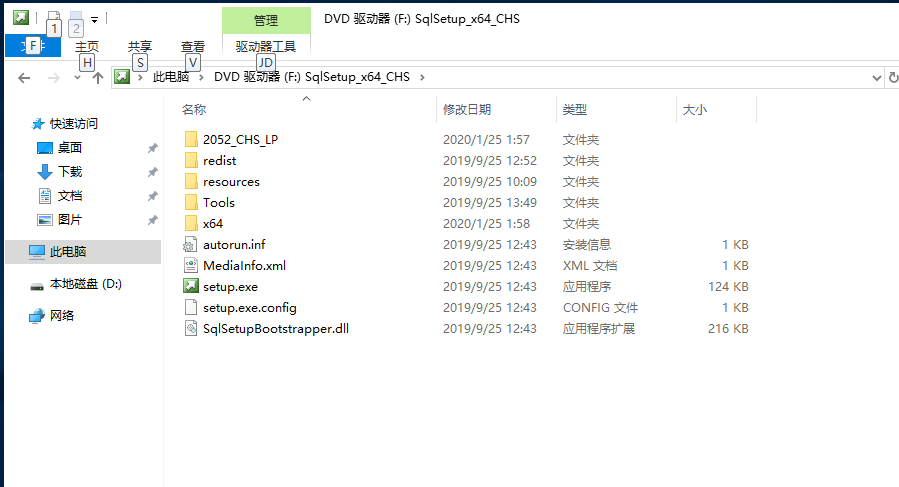899x487 pixels.
Task: Sort by the 名称 column header
Action: [194, 110]
